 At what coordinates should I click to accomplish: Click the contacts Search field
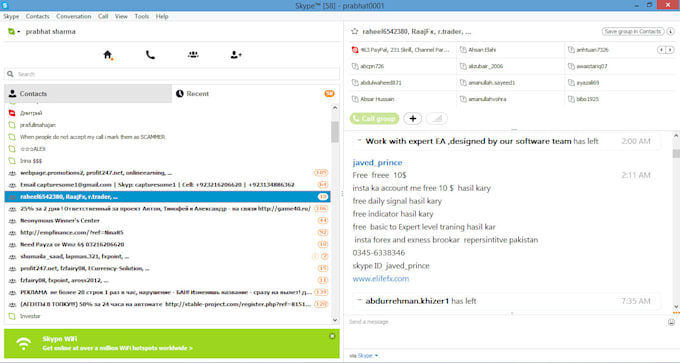point(172,74)
